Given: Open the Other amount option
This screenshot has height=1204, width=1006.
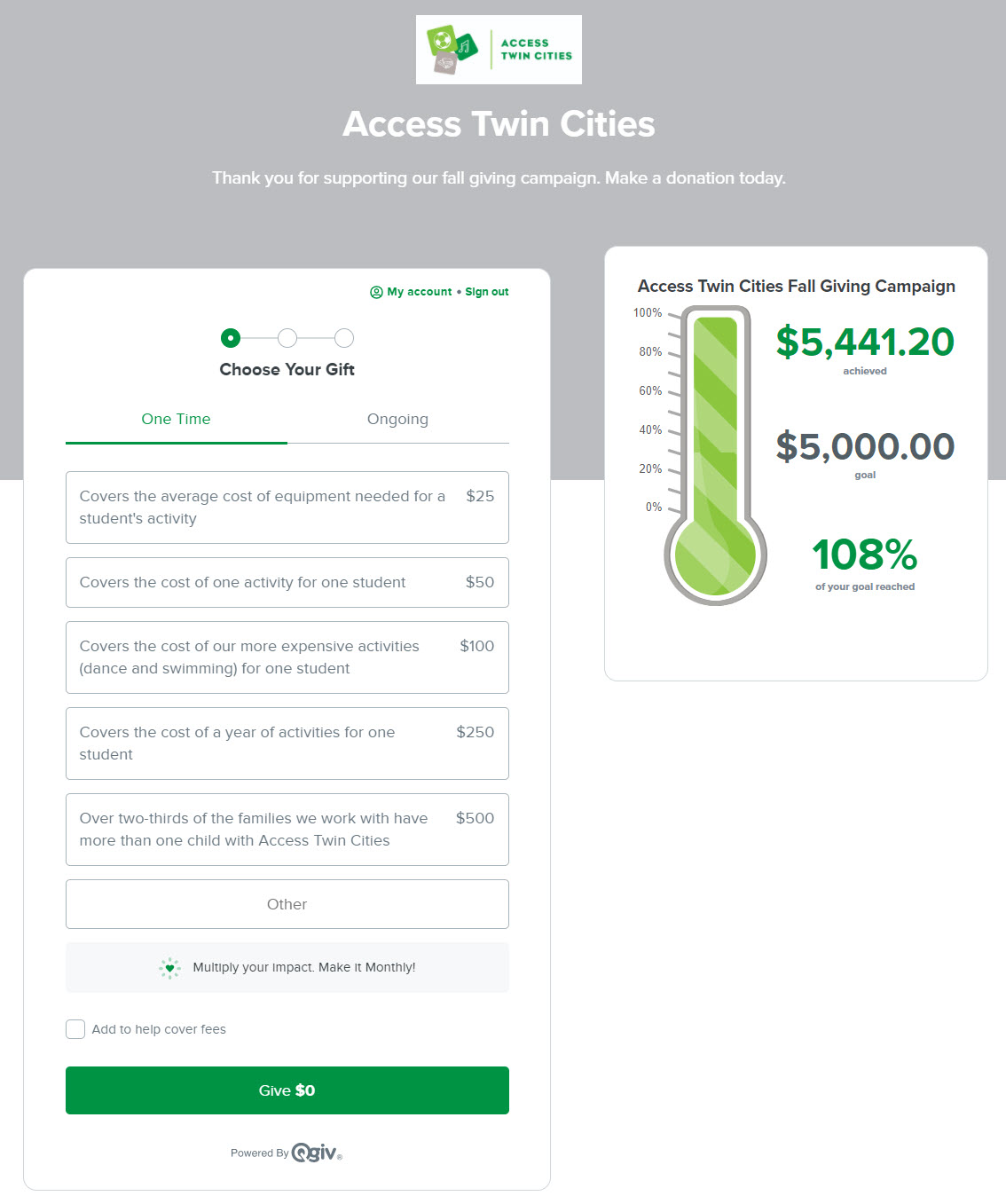Looking at the screenshot, I should coord(287,904).
